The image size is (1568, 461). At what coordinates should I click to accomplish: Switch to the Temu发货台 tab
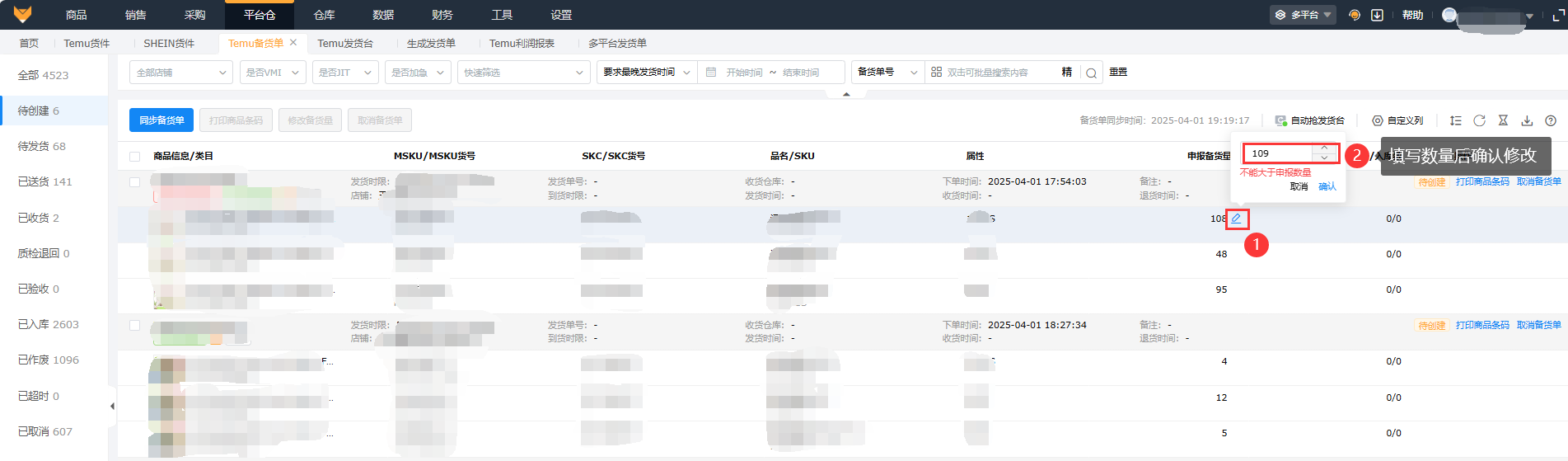pyautogui.click(x=345, y=43)
